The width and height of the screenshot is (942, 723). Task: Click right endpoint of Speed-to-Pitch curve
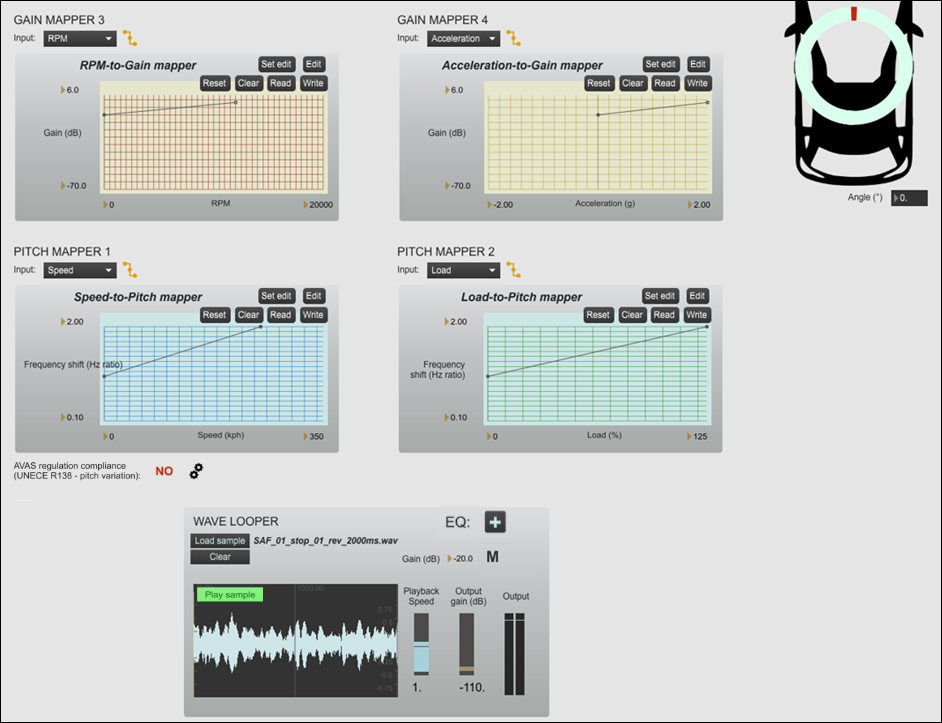[x=261, y=327]
